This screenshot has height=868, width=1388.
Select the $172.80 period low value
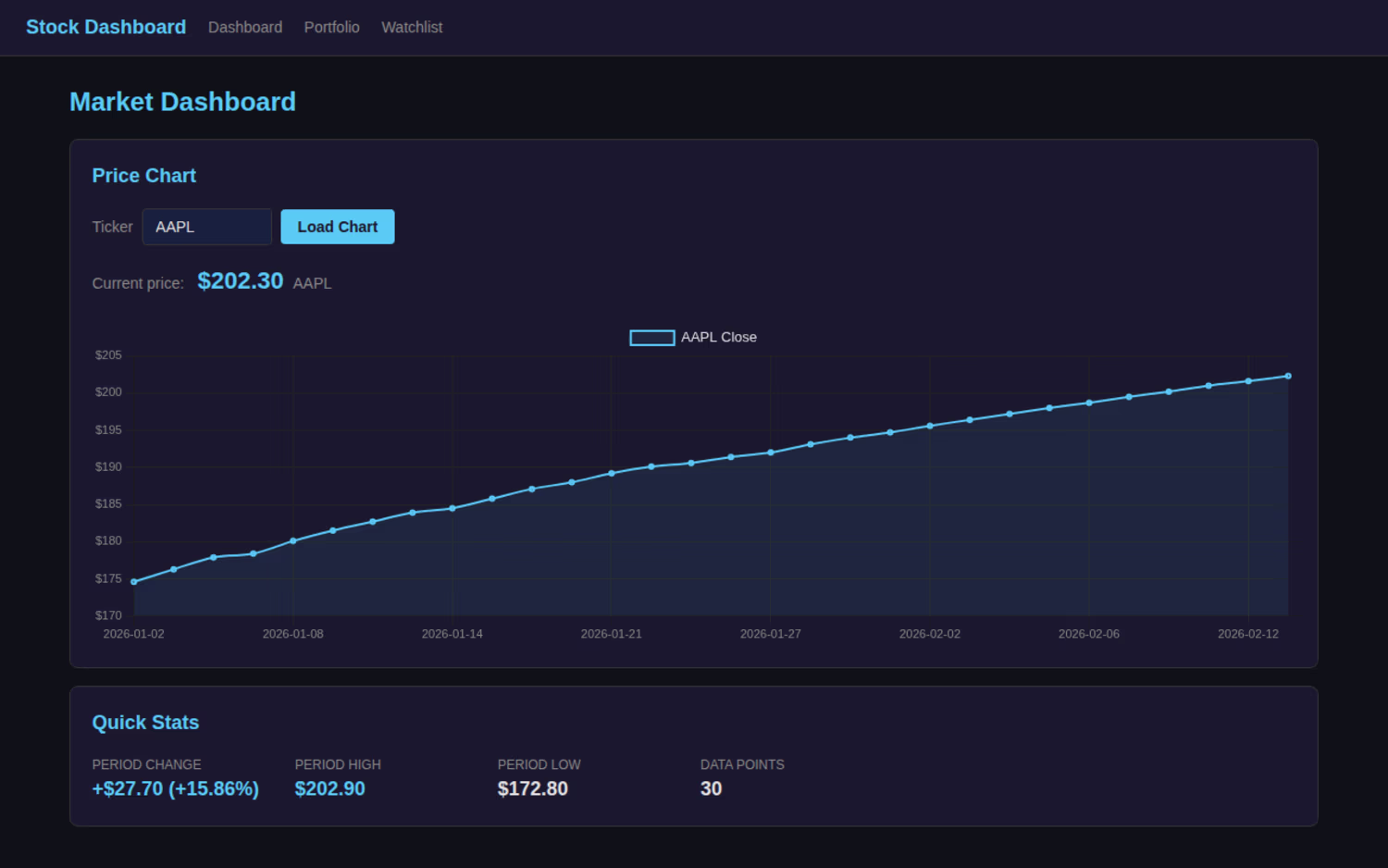pos(533,789)
